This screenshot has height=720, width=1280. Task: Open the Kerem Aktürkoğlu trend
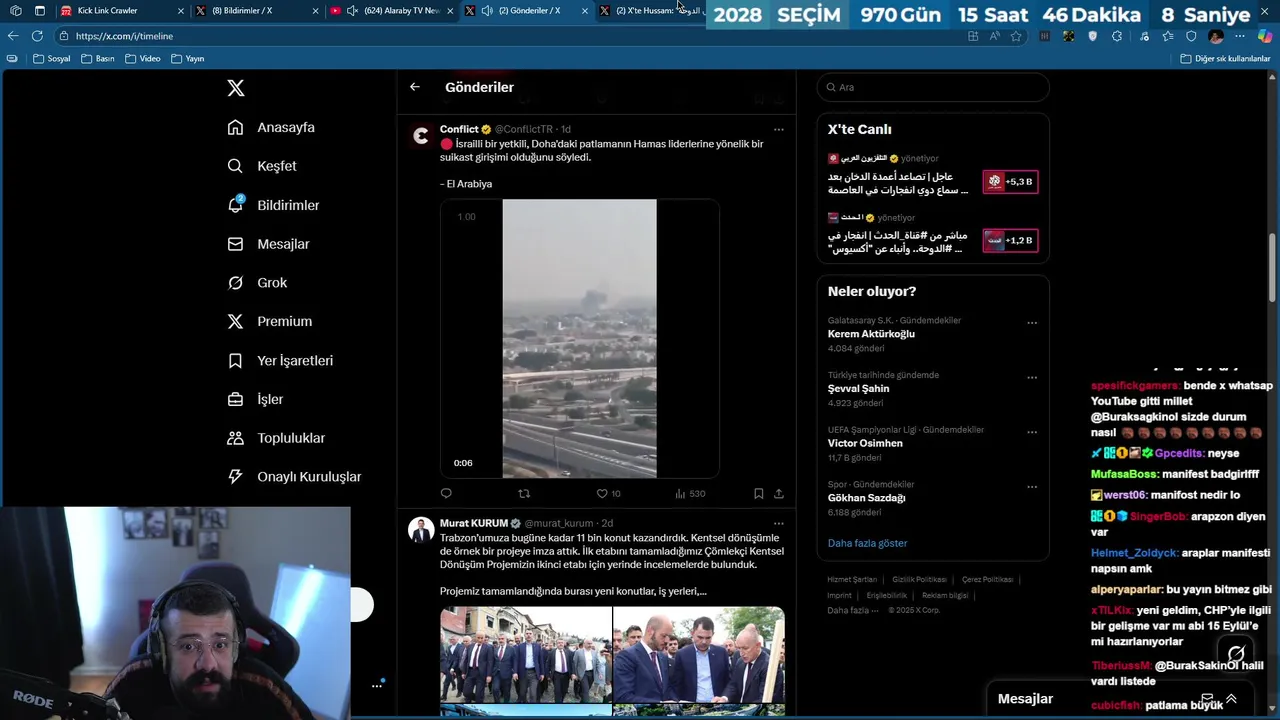pos(871,334)
